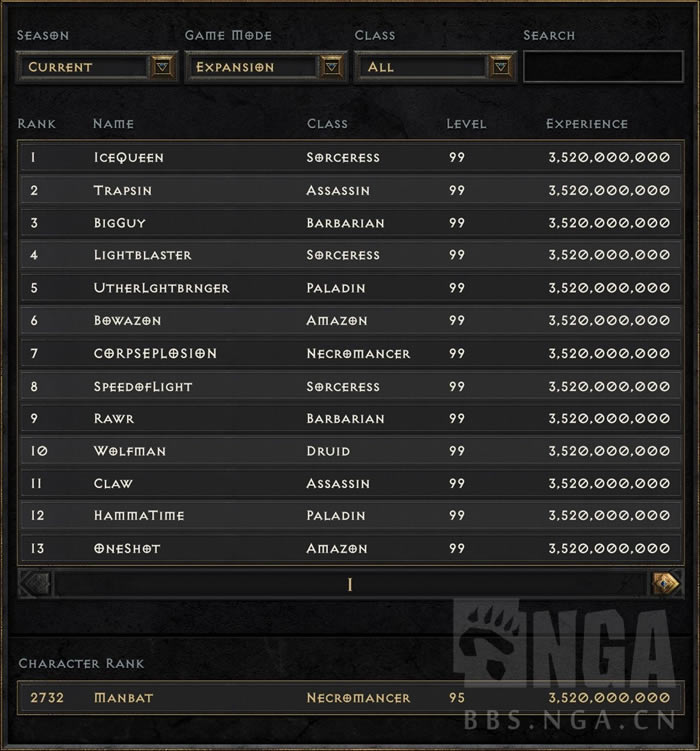This screenshot has height=751, width=700.
Task: Click the page number 1 indicator
Action: click(x=350, y=584)
